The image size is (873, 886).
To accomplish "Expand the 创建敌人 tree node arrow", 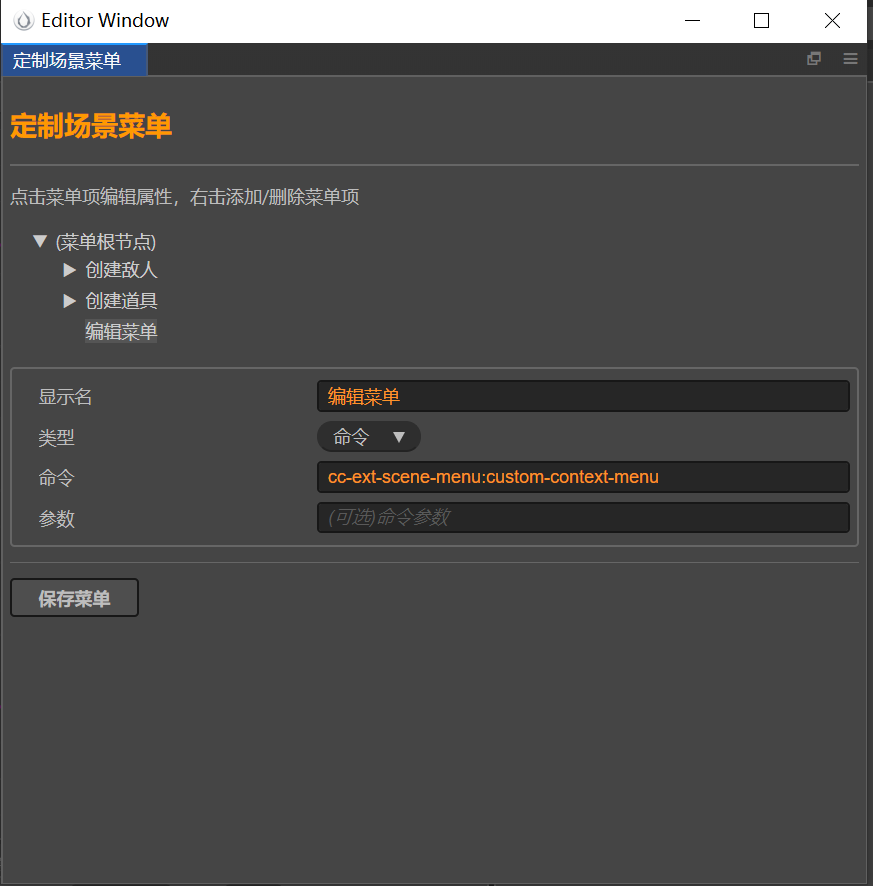I will (x=69, y=270).
